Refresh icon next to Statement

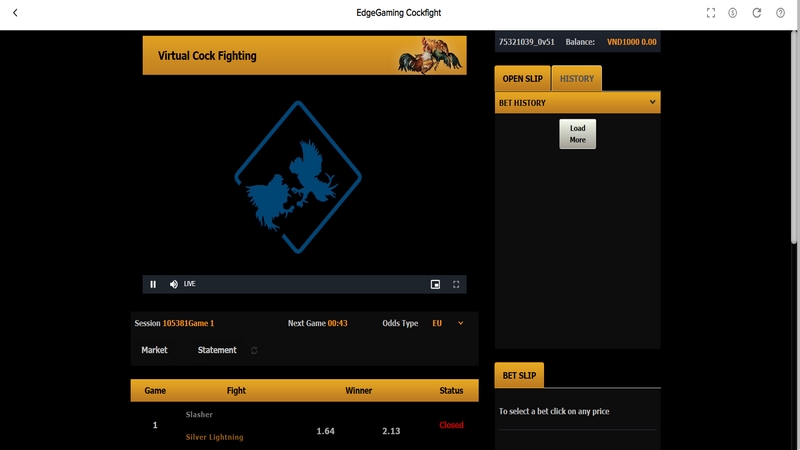(254, 351)
